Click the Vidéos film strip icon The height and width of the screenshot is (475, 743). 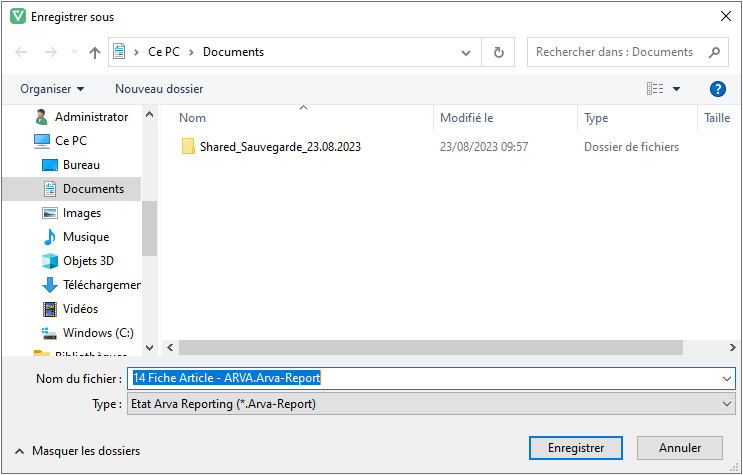click(50, 309)
